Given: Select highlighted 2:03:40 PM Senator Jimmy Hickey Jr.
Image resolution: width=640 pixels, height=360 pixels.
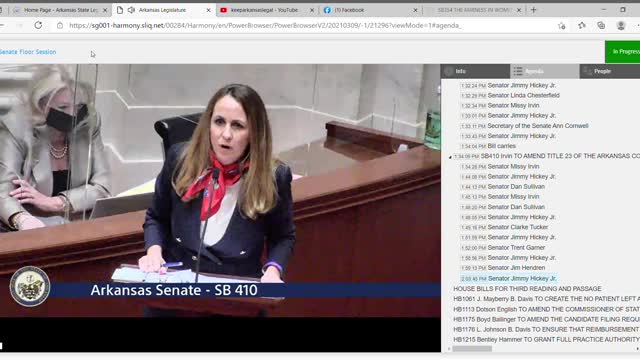Looking at the screenshot, I should pyautogui.click(x=508, y=278).
